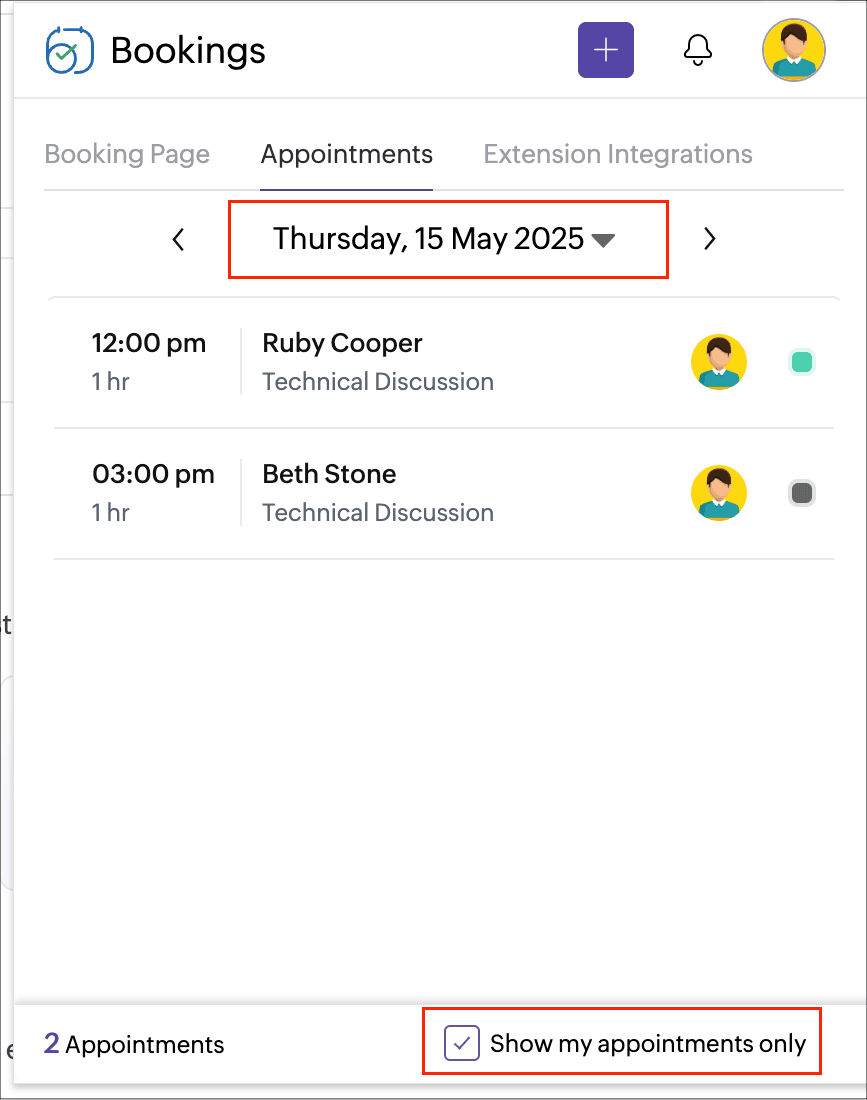Screen dimensions: 867x1100
Task: Open the Ruby Cooper appointment
Action: click(x=342, y=344)
